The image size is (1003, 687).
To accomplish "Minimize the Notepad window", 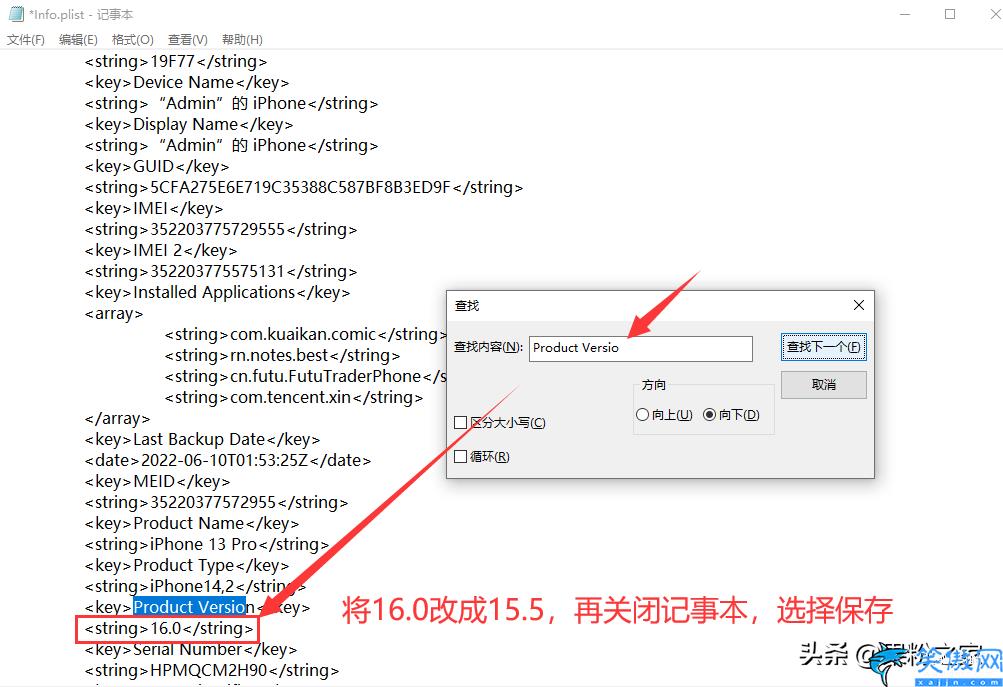I will click(x=904, y=14).
